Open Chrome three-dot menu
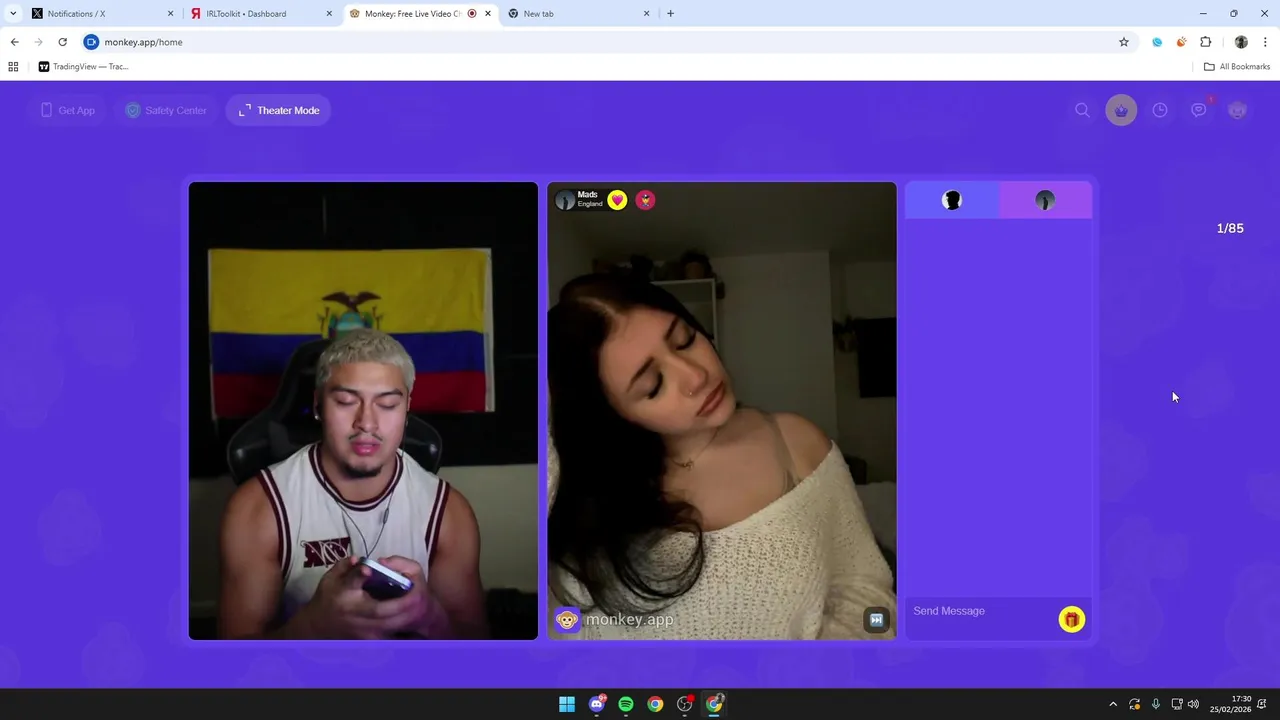Screen dimensions: 1280x720 click(x=1265, y=42)
